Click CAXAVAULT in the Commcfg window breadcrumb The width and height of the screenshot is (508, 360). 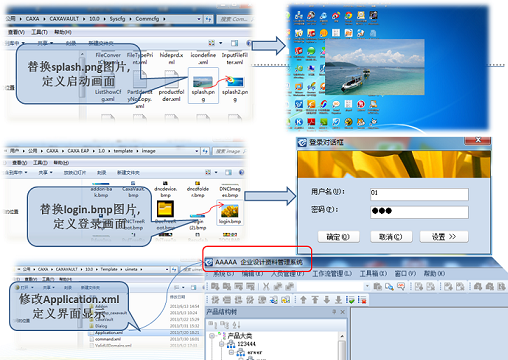[64, 19]
